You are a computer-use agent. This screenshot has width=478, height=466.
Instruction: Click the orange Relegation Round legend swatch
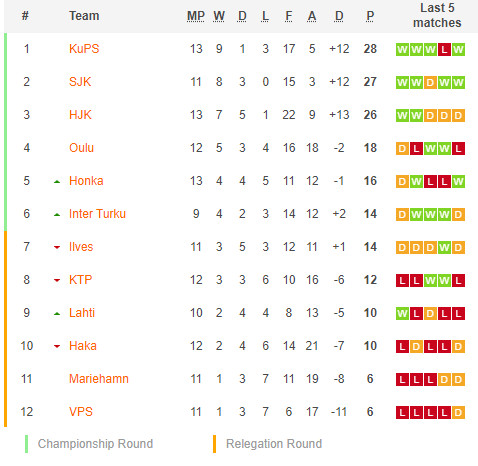pos(214,444)
